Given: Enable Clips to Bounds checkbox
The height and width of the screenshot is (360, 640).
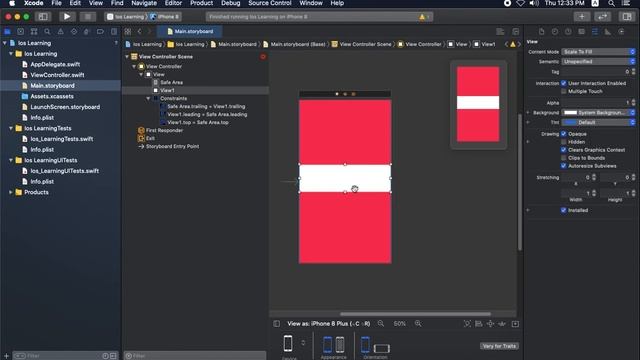Looking at the screenshot, I should pos(564,158).
